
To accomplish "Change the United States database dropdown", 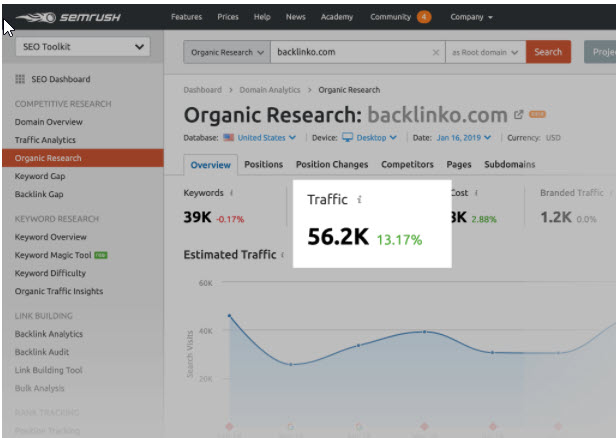I will pyautogui.click(x=267, y=138).
